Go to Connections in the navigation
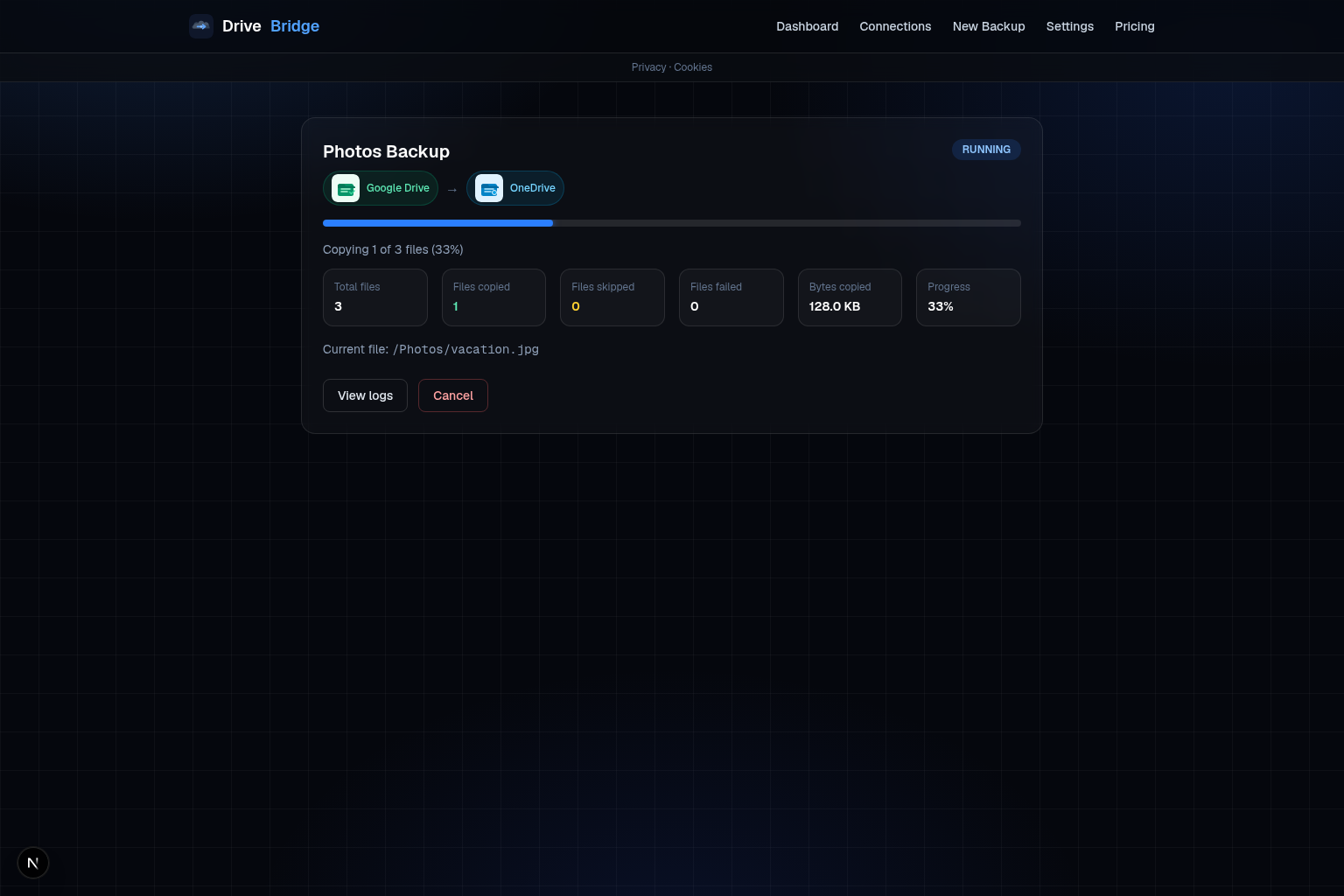Image resolution: width=1344 pixels, height=896 pixels. (x=895, y=26)
